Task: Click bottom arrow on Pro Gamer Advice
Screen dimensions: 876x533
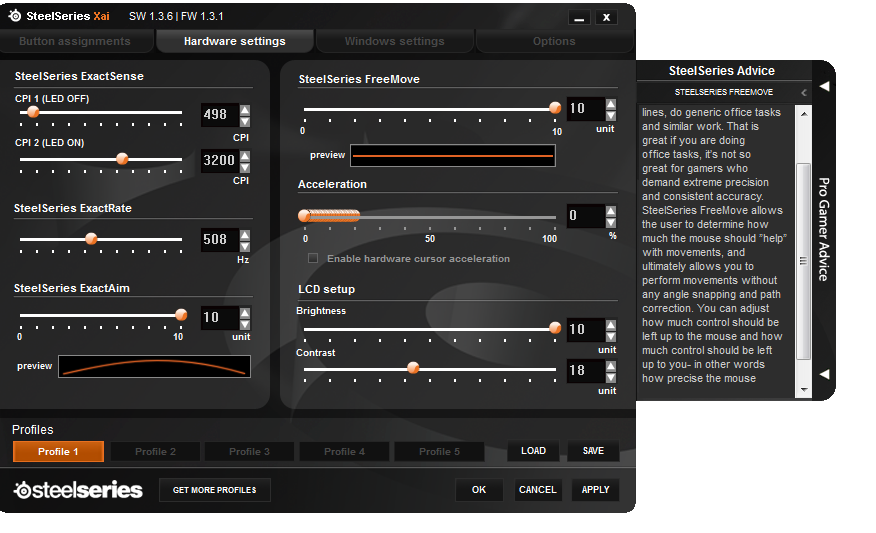Action: click(824, 374)
